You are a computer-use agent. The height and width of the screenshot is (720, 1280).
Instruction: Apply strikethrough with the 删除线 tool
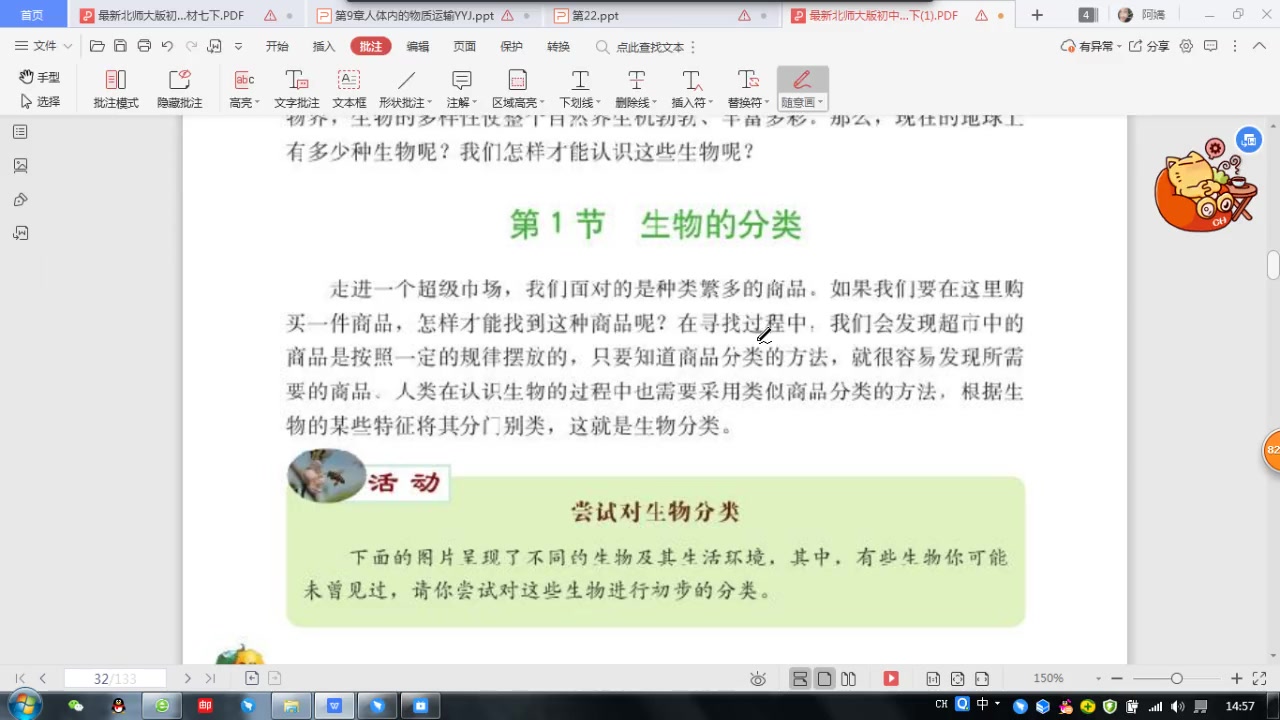pyautogui.click(x=637, y=88)
